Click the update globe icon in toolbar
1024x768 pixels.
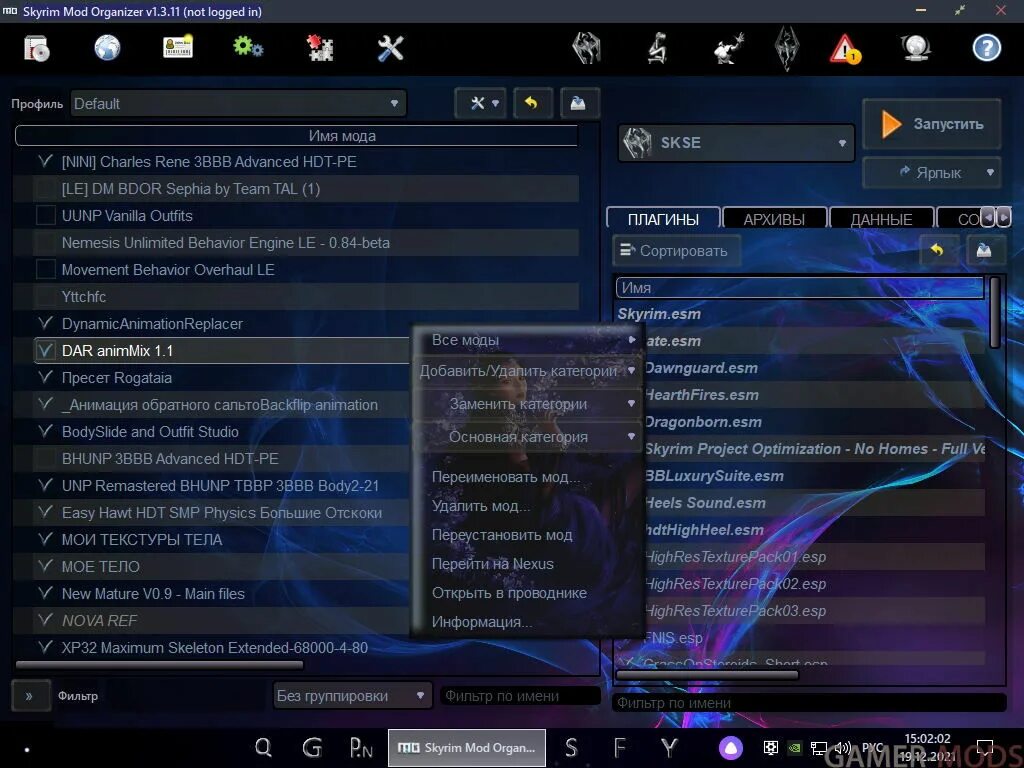point(916,48)
